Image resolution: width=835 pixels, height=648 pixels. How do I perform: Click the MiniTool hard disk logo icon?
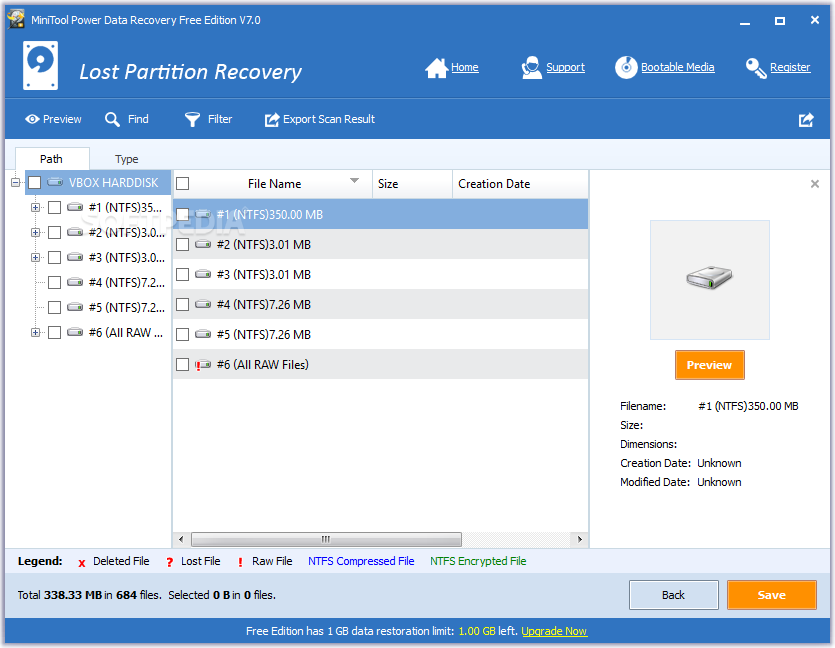[x=40, y=65]
